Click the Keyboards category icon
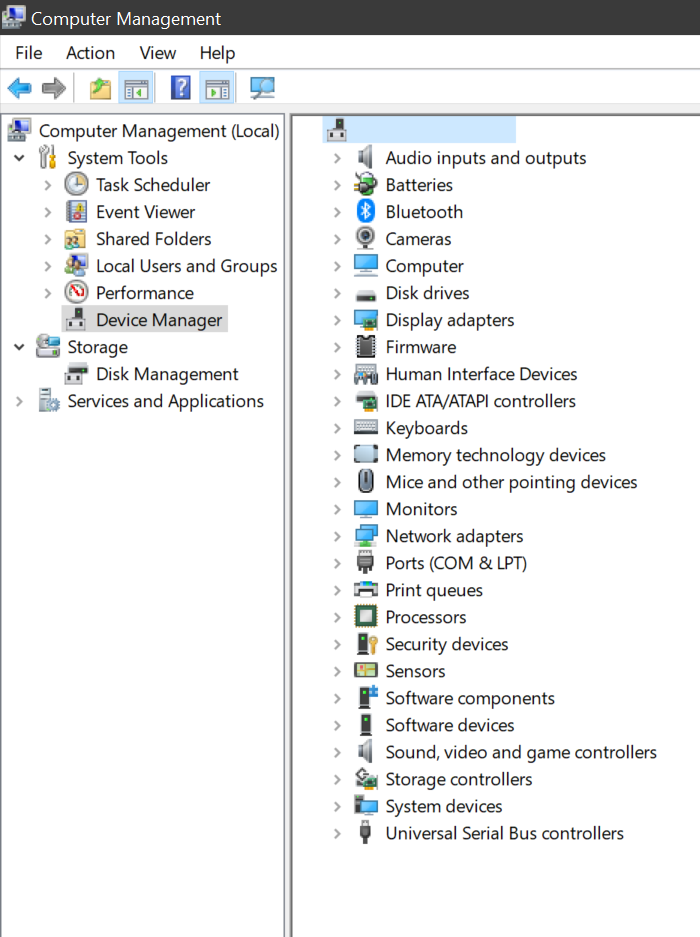The width and height of the screenshot is (700, 937). coord(365,427)
